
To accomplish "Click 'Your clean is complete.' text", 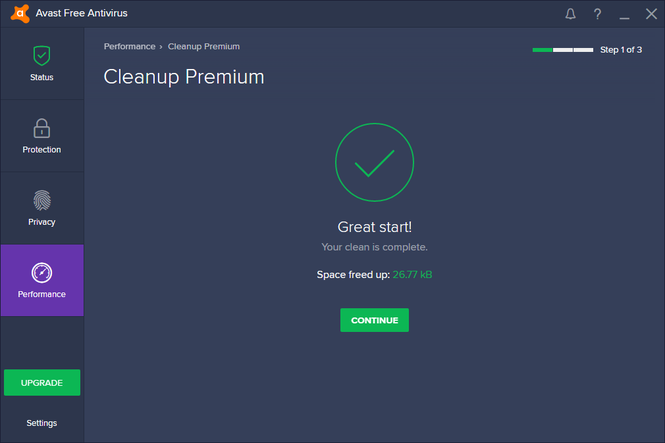I will (374, 247).
